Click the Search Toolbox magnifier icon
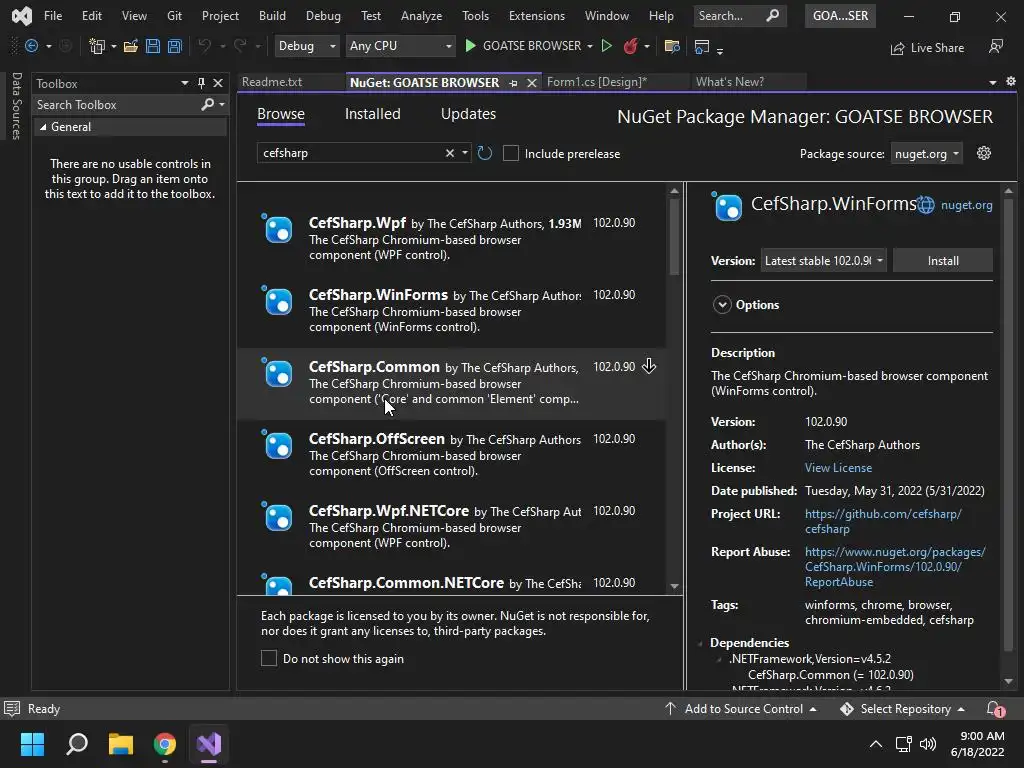 tap(208, 104)
